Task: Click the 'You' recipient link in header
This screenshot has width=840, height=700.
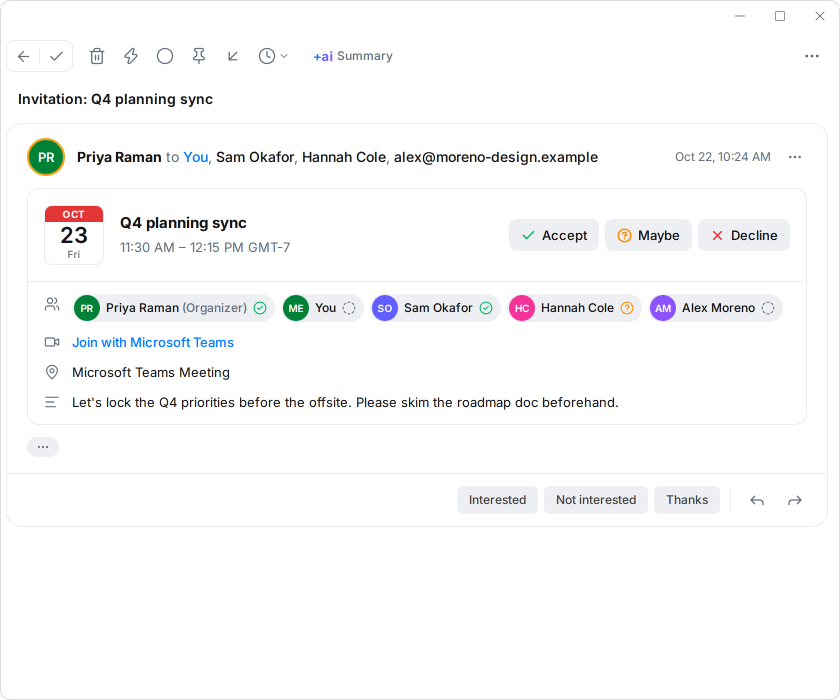Action: pyautogui.click(x=196, y=157)
